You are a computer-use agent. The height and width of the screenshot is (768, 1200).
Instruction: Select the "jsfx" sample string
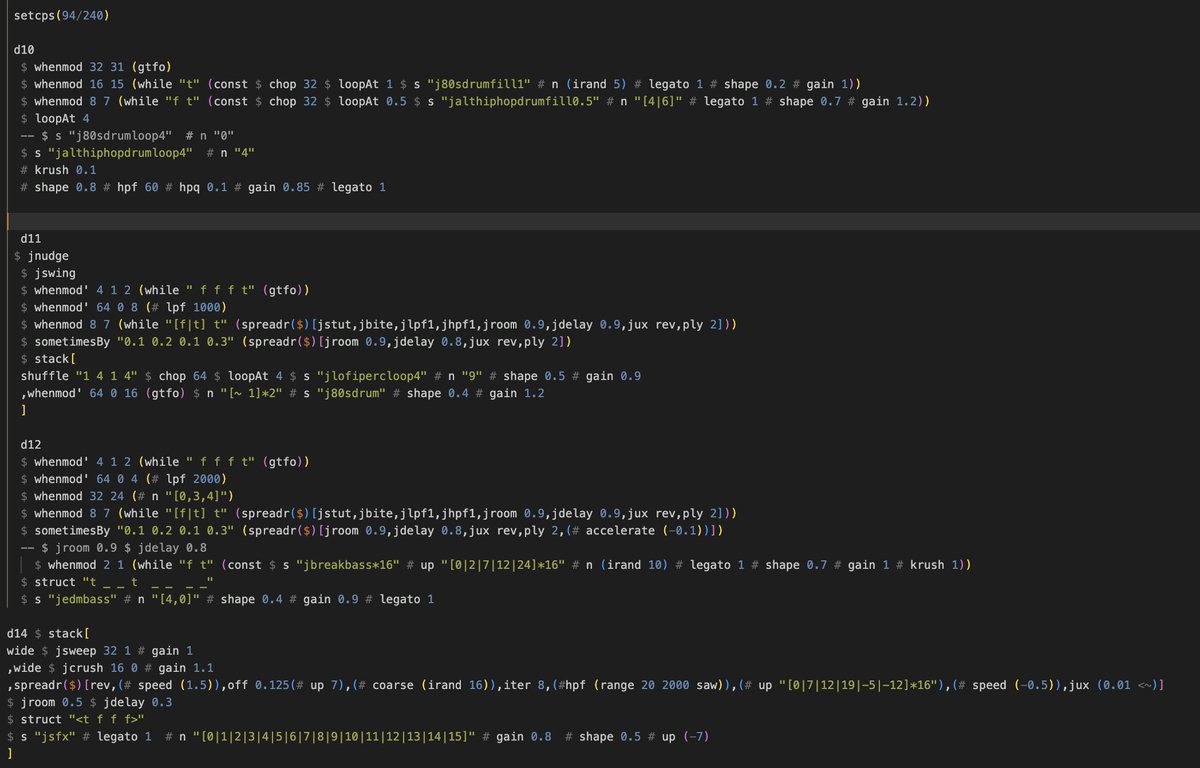[x=56, y=736]
